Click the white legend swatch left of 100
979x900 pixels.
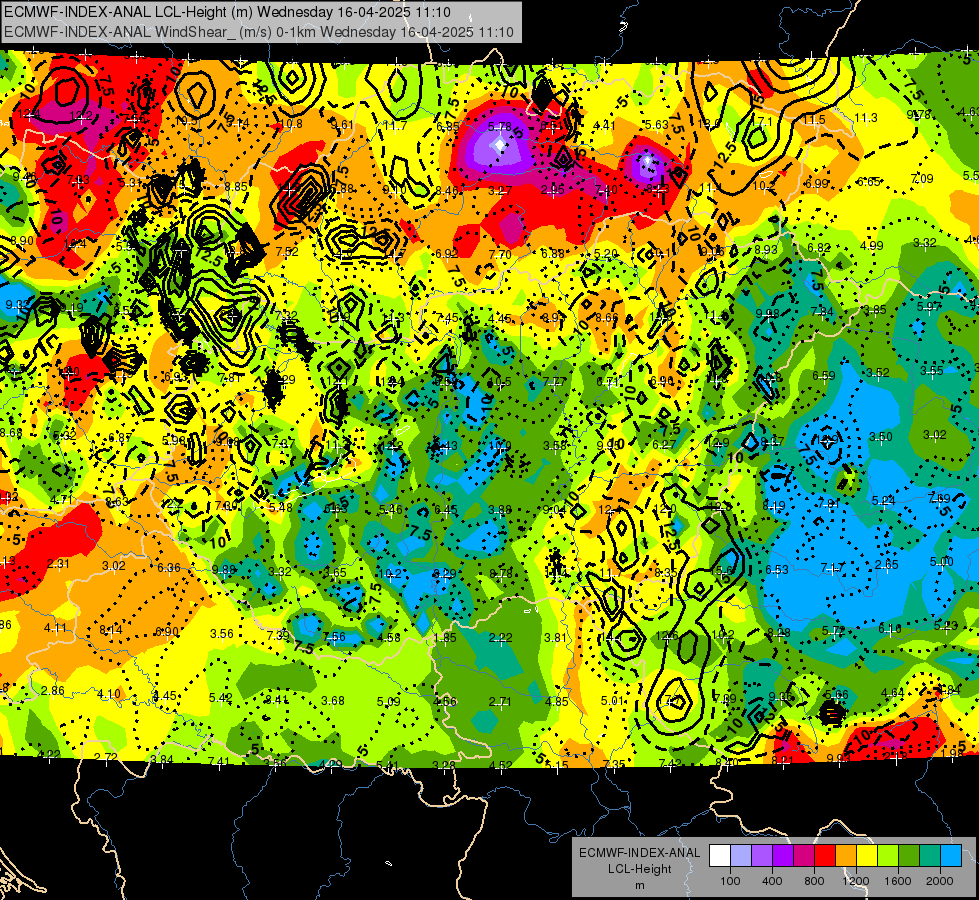pos(720,856)
